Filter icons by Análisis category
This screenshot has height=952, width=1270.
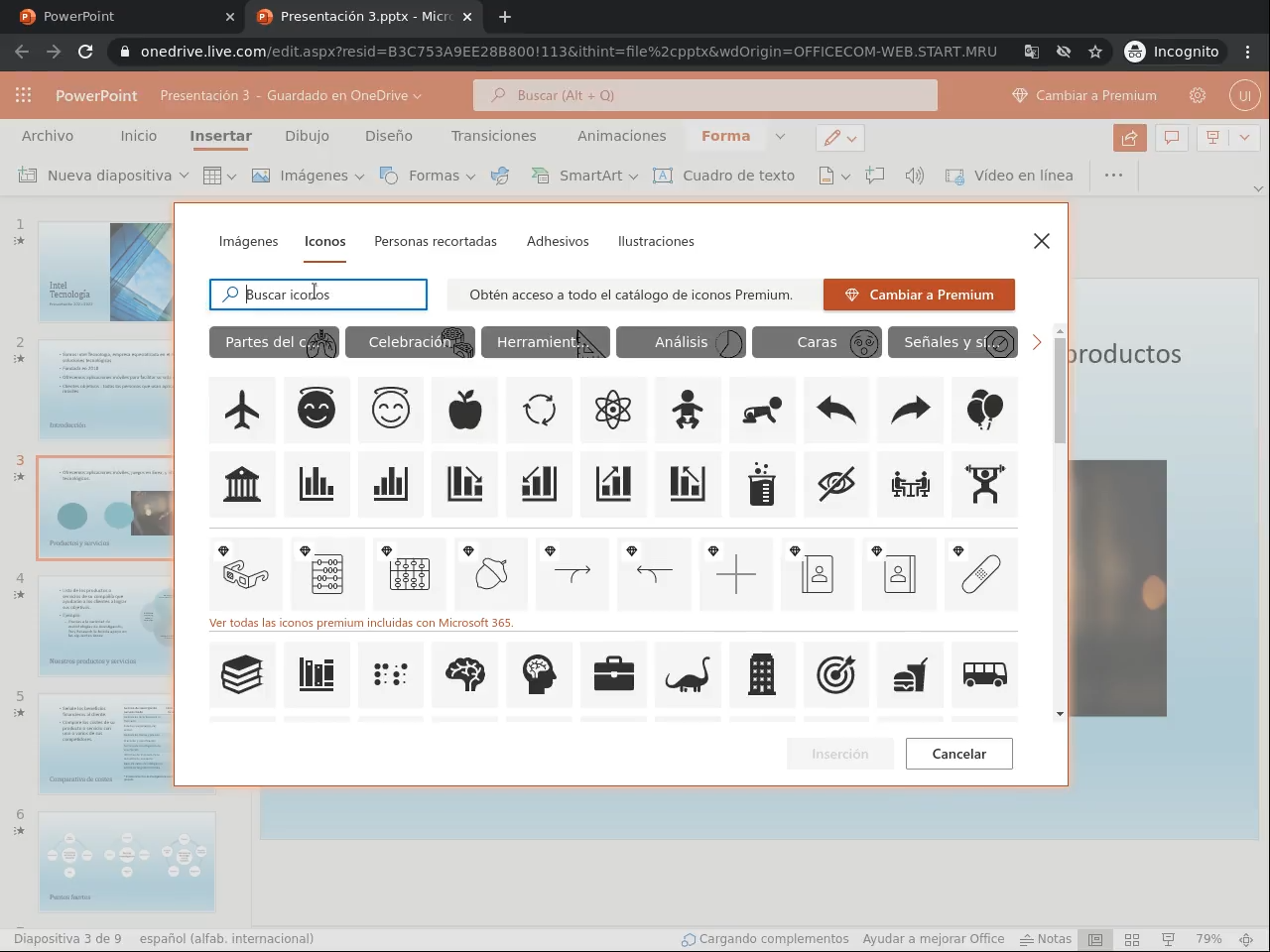(x=681, y=342)
